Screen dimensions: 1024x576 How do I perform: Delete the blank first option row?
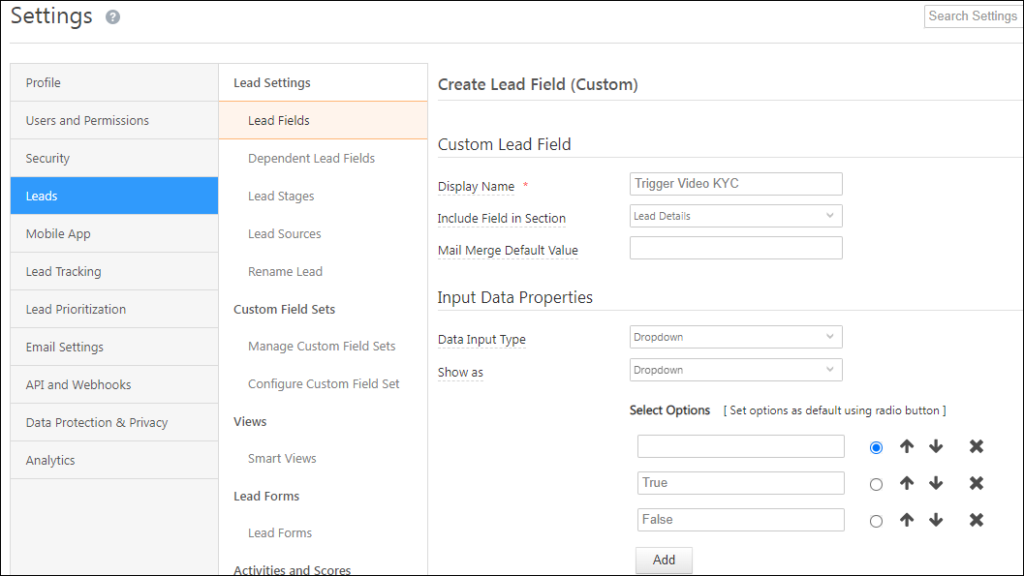[976, 447]
